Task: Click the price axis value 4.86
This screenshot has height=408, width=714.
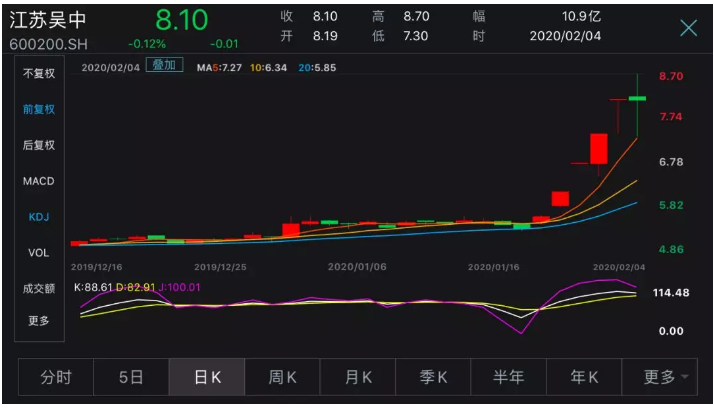Action: [x=671, y=250]
